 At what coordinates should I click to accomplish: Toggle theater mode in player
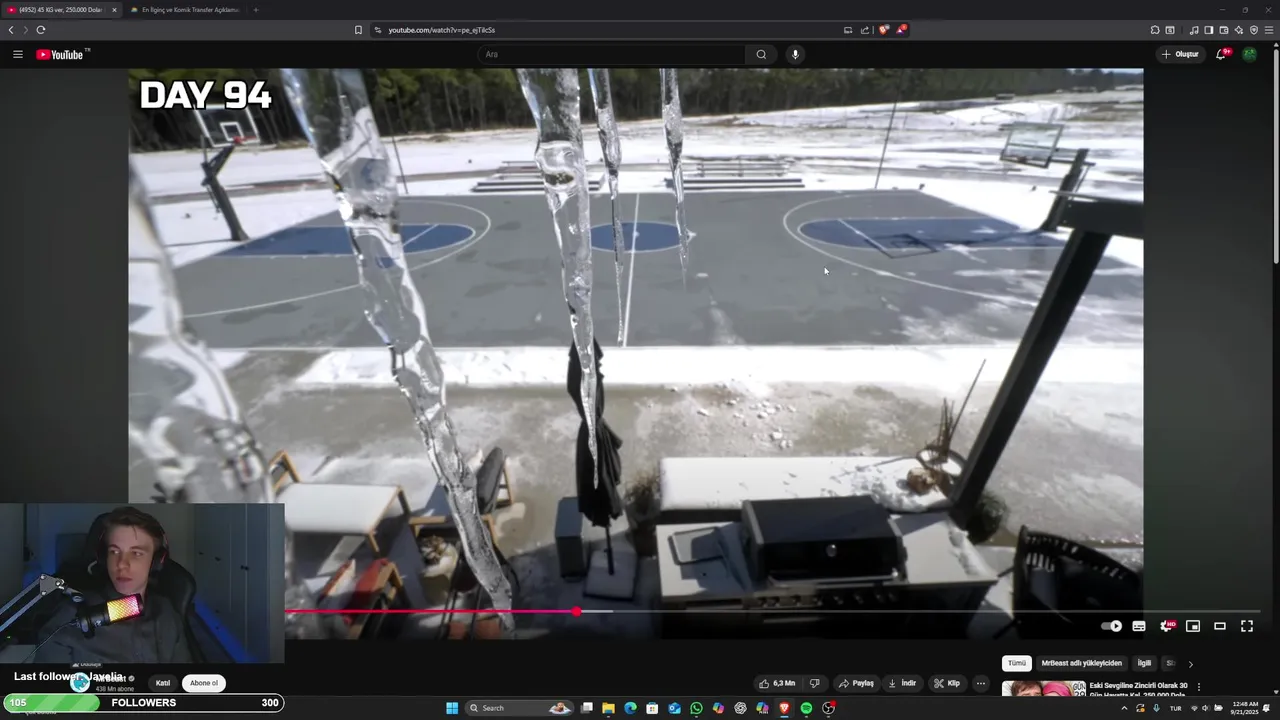point(1220,626)
